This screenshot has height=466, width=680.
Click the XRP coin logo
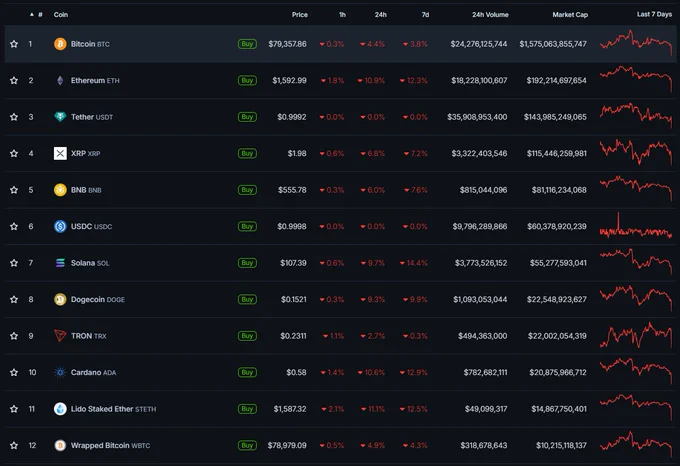[60, 153]
